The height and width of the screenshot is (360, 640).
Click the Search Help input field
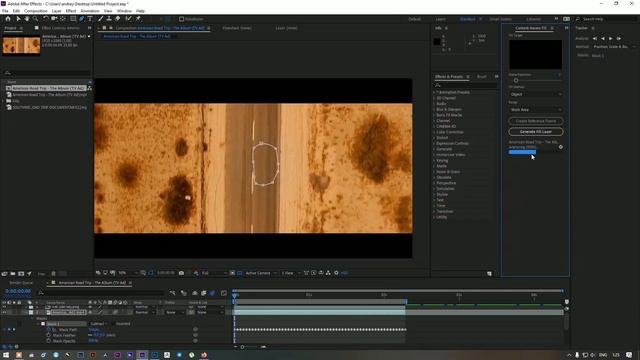[x=608, y=19]
